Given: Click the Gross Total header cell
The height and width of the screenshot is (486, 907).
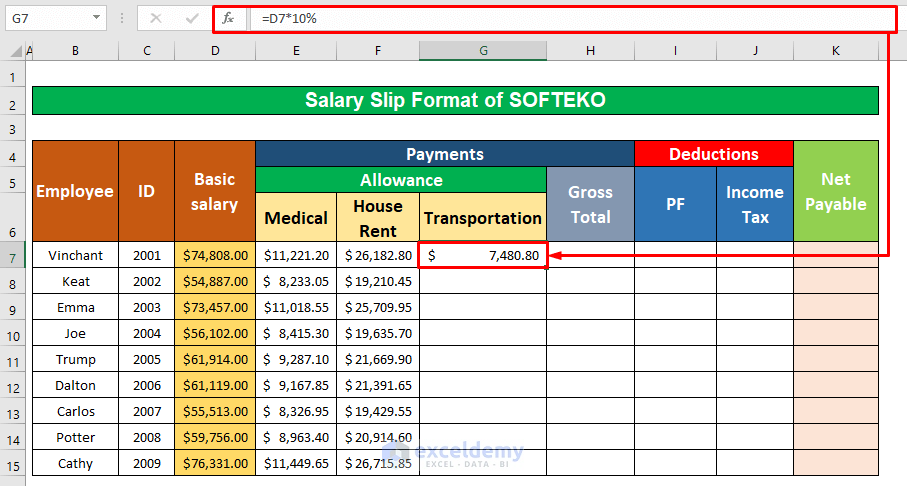Looking at the screenshot, I should pyautogui.click(x=590, y=204).
